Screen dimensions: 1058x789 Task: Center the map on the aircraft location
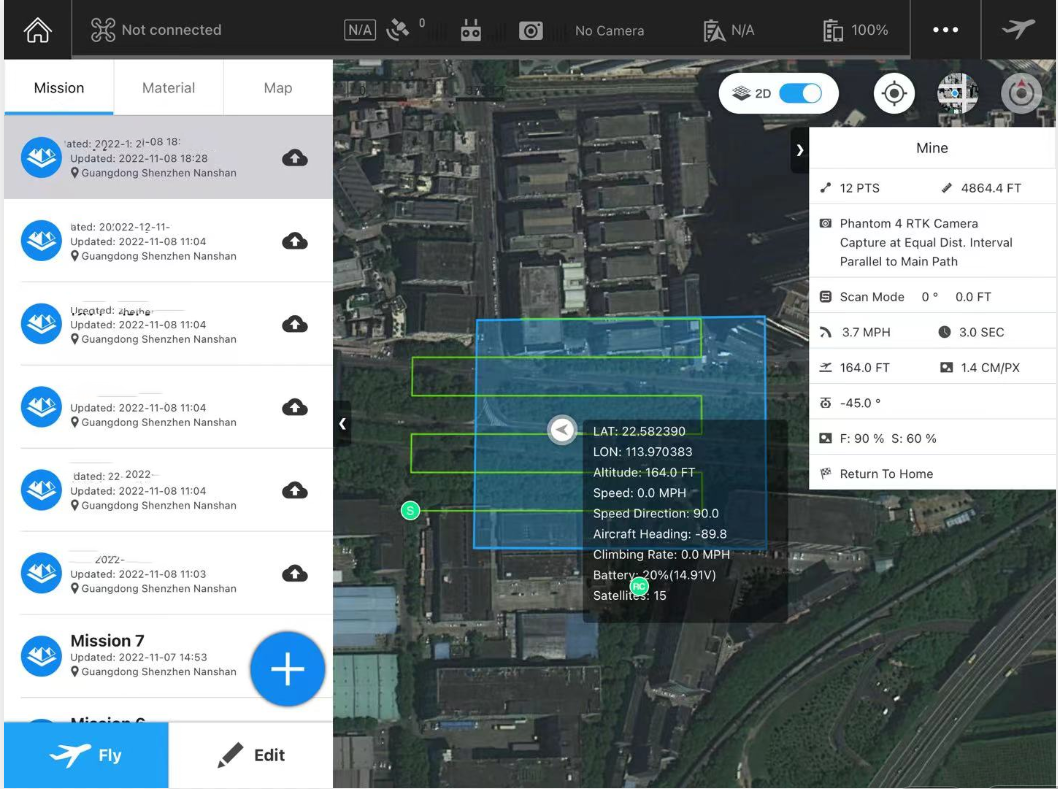coord(894,93)
